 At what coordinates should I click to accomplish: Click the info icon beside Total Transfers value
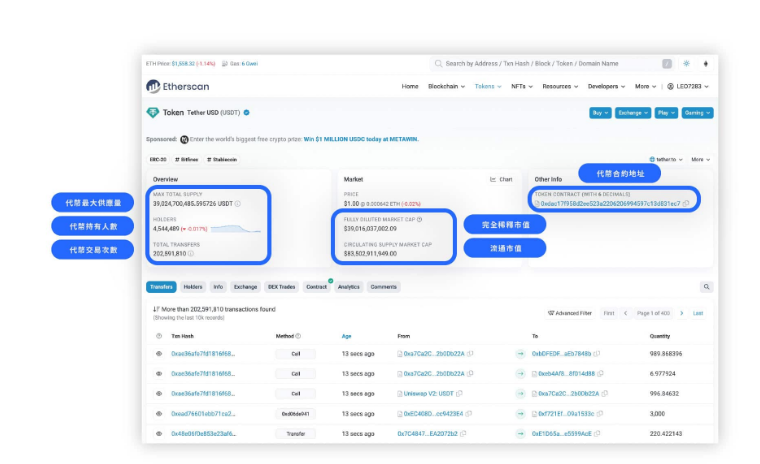pos(191,254)
